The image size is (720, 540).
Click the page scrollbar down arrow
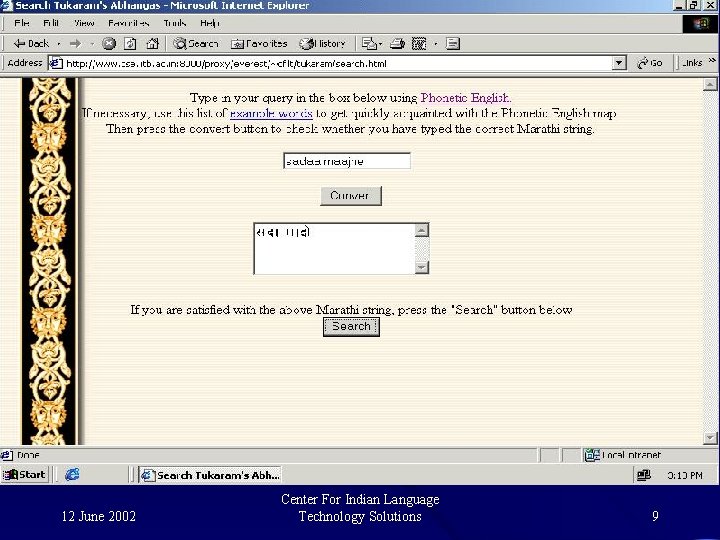point(710,438)
